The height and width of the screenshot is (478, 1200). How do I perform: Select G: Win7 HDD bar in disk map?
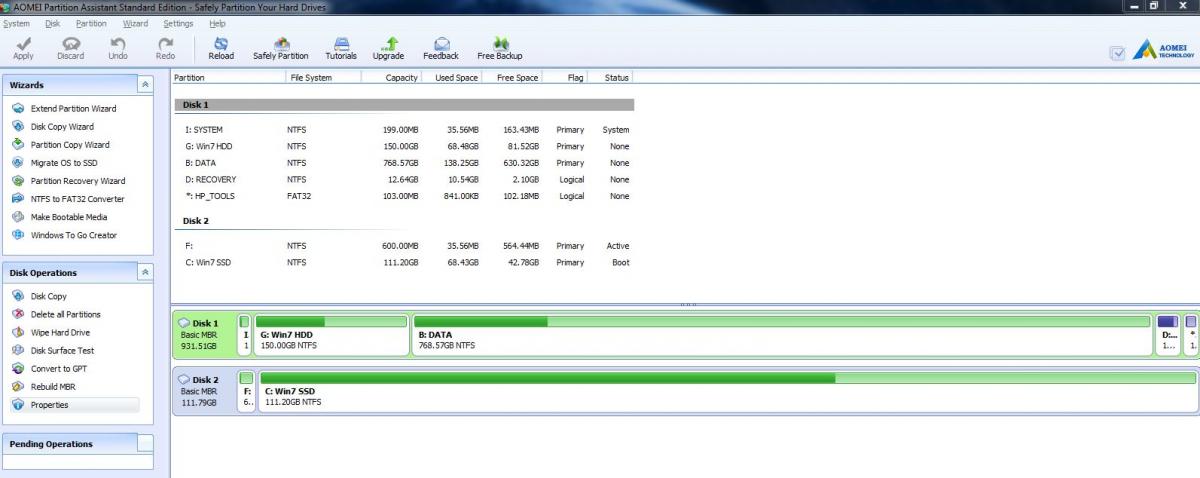click(x=332, y=334)
